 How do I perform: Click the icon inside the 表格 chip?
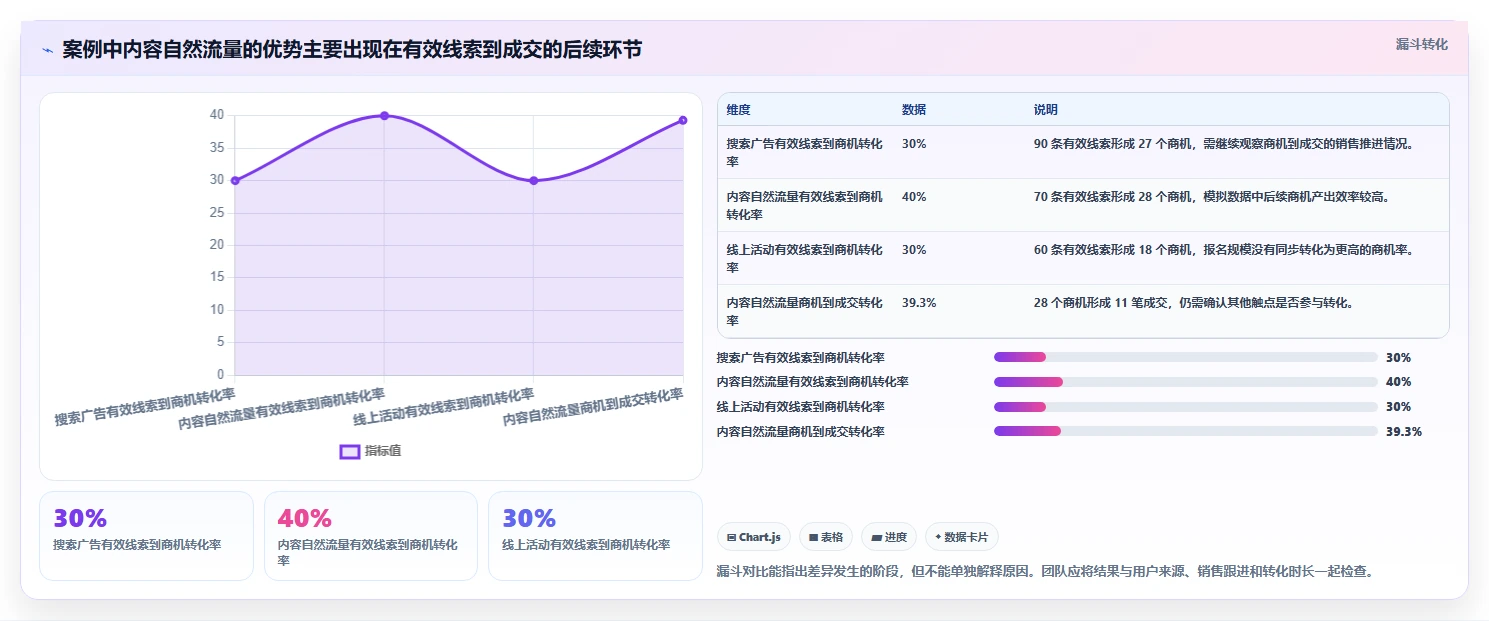coord(813,538)
